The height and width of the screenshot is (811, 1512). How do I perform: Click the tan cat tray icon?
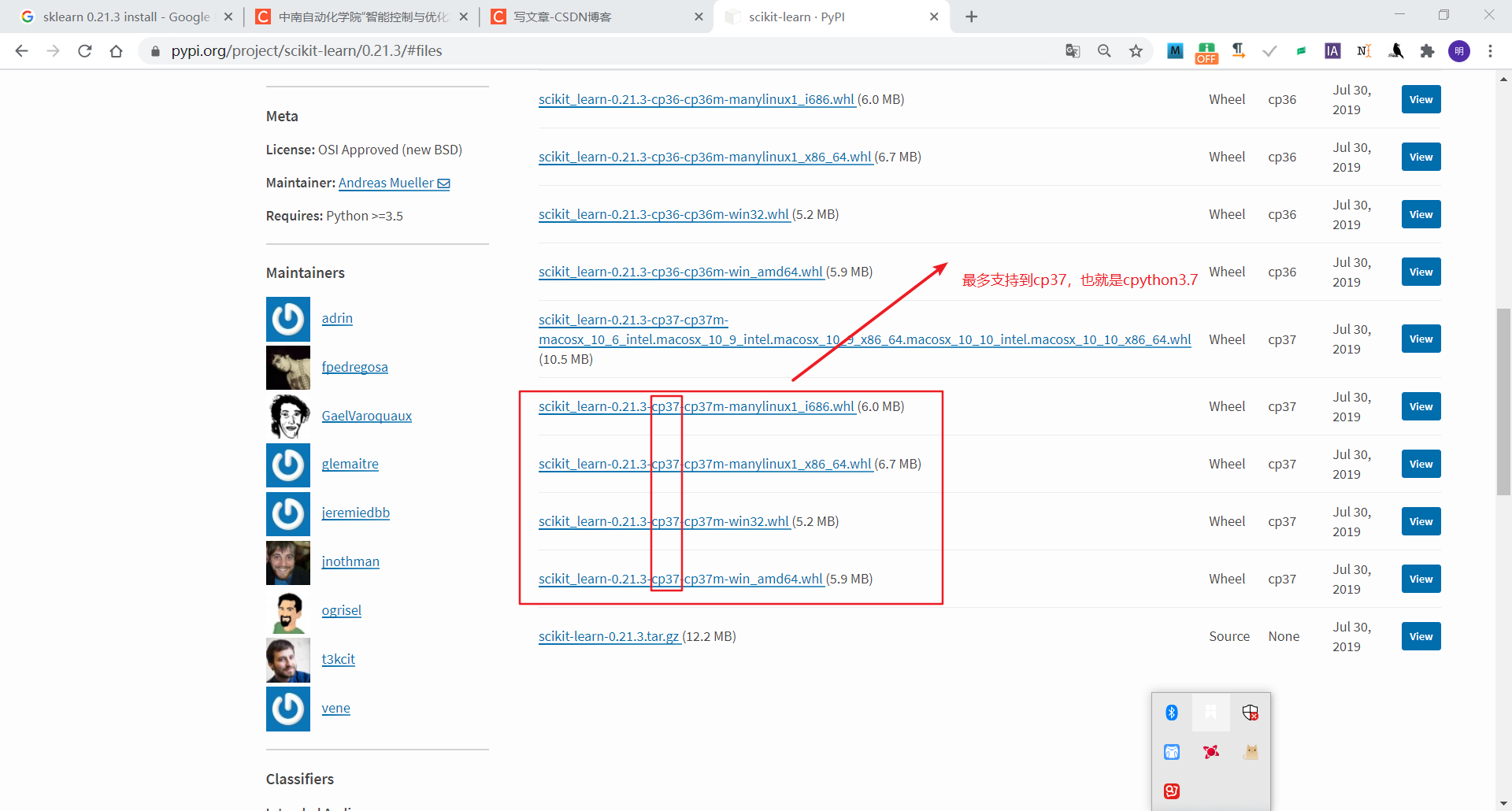coord(1251,752)
